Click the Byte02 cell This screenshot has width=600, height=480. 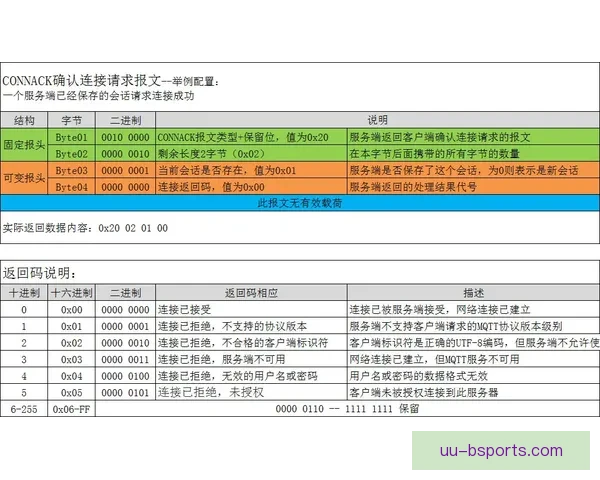tap(72, 153)
